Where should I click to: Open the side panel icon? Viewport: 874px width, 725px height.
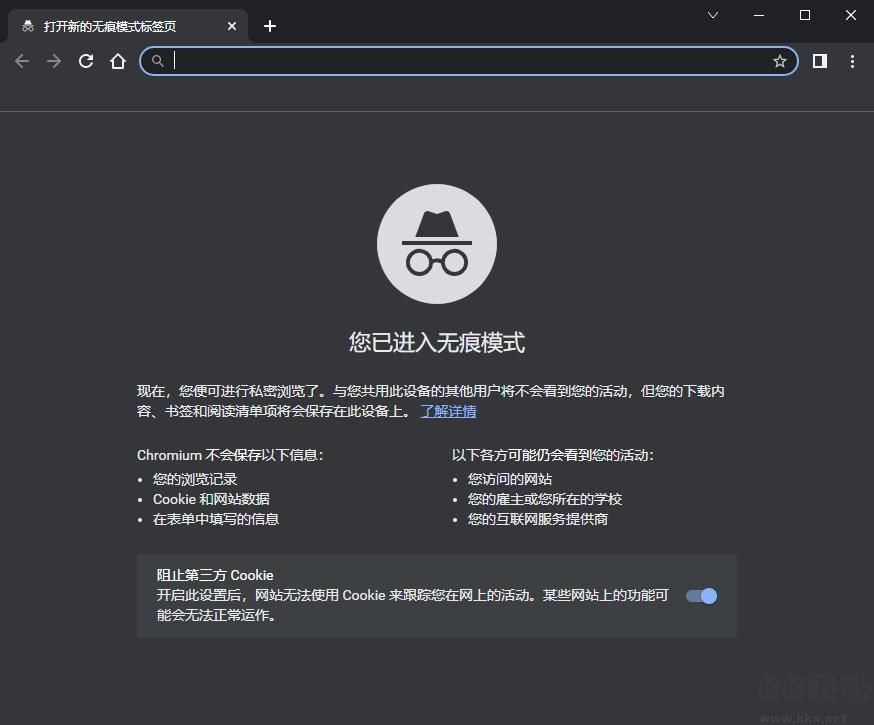[x=819, y=61]
